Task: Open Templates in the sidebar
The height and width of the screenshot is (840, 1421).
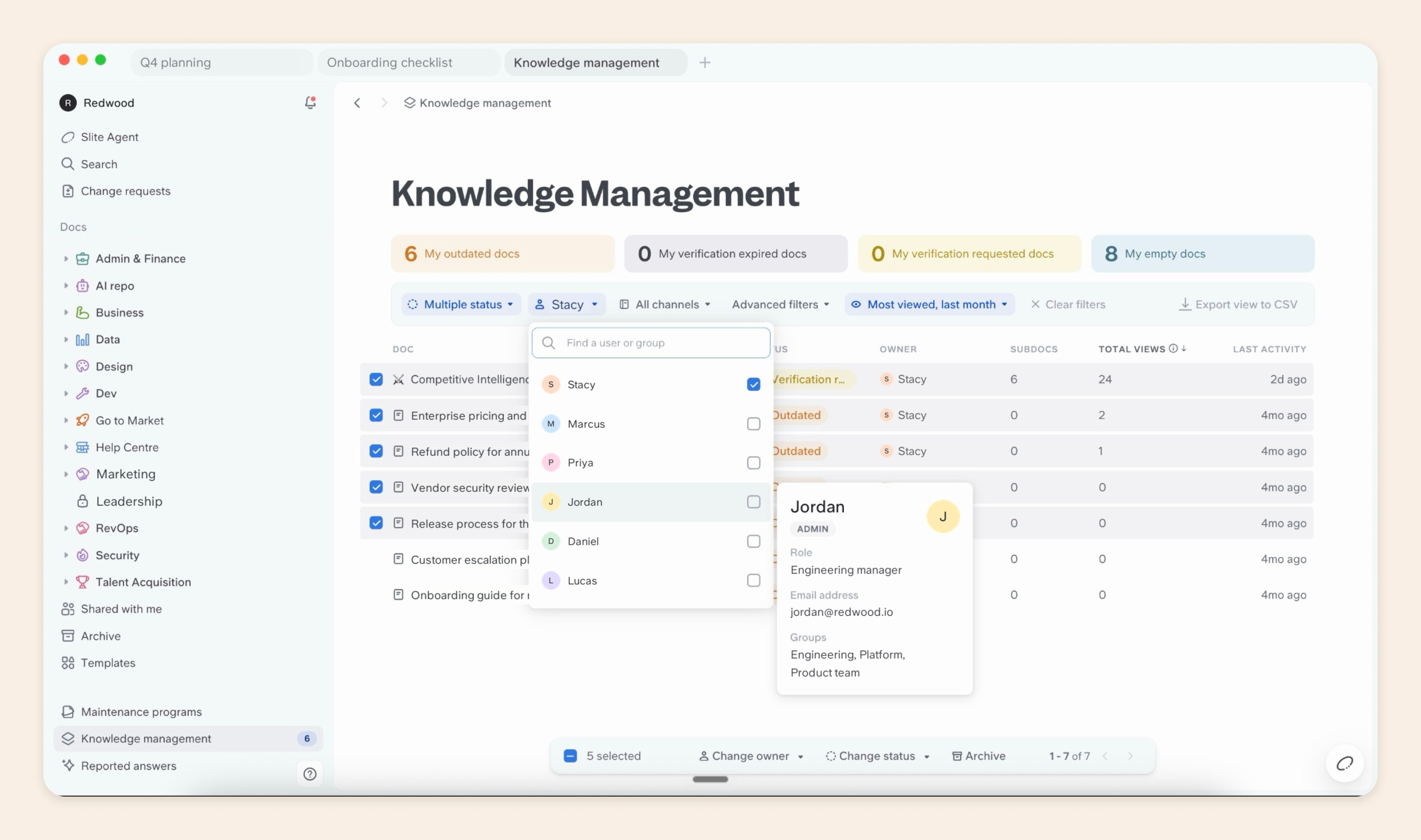Action: tap(98, 663)
